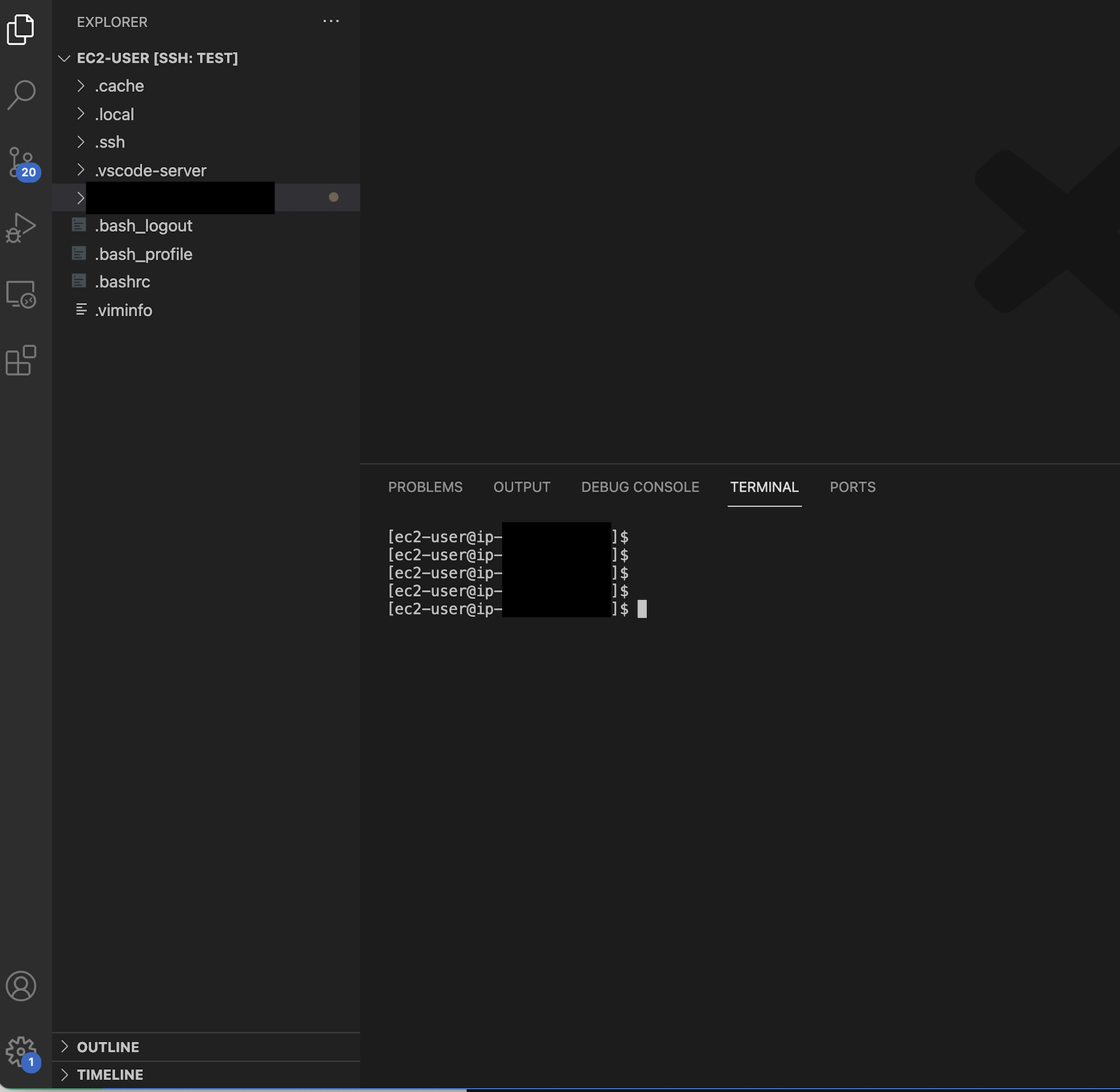The image size is (1120, 1092).
Task: Open the Run and Debug view
Action: tap(21, 228)
